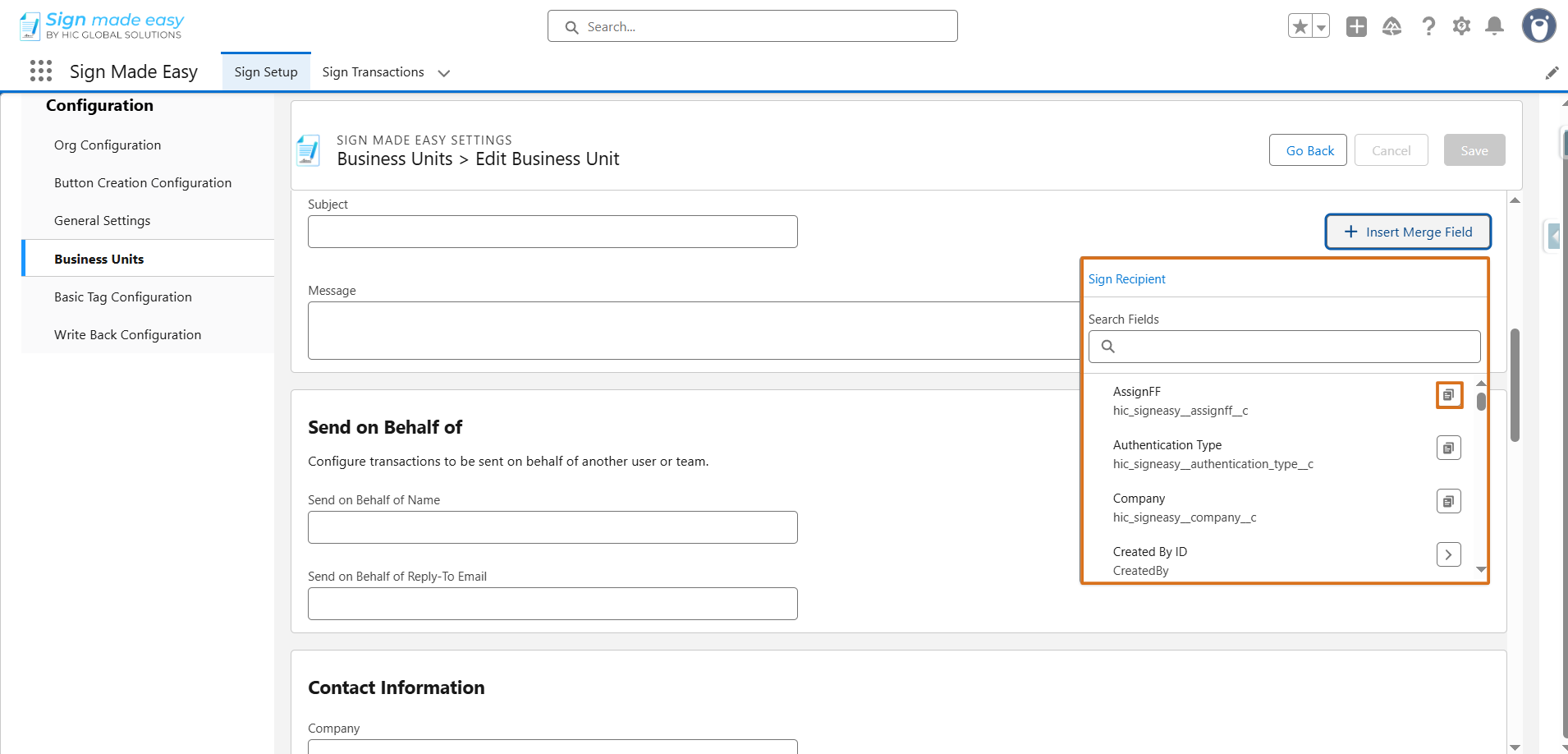Open Write Back Configuration settings

point(127,335)
